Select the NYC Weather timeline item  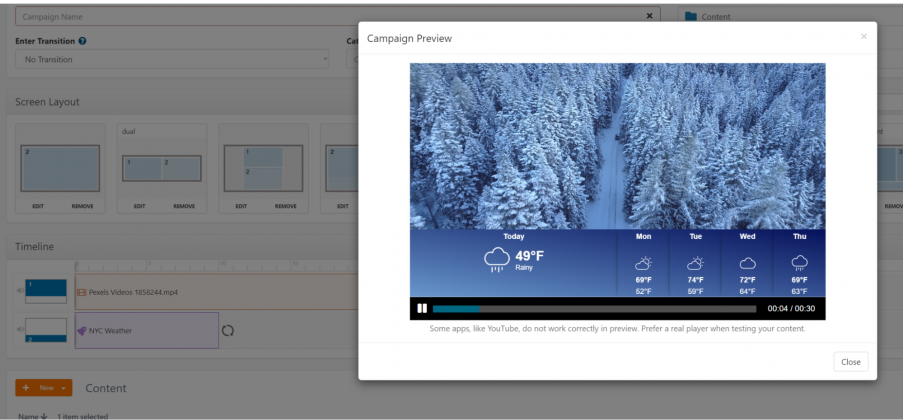coord(147,331)
